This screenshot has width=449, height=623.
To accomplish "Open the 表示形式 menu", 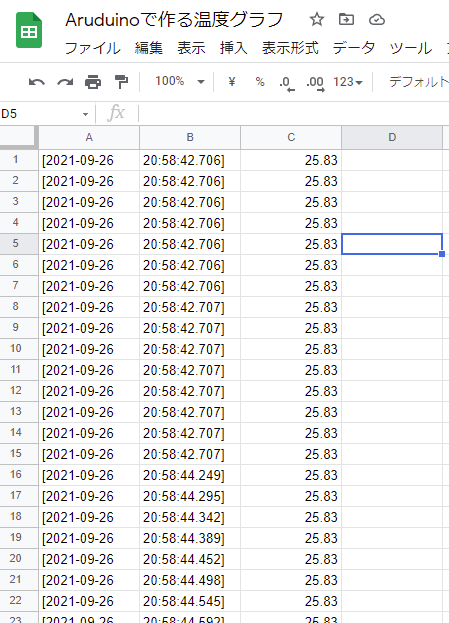I will 290,48.
